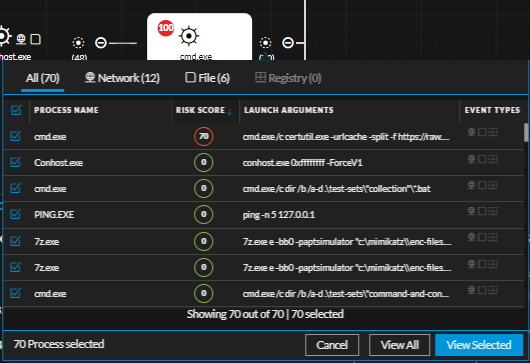Click registry event icon in certutil row
530x363 pixels.
pos(493,132)
